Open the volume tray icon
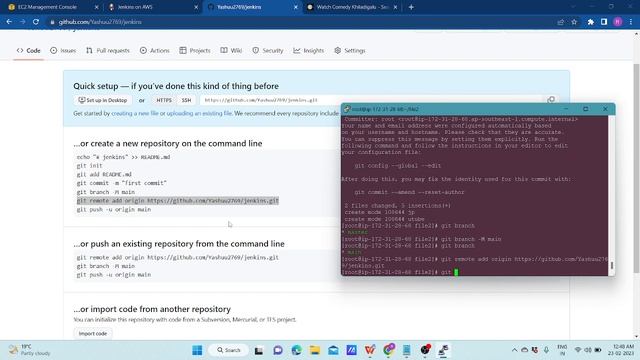The width and height of the screenshot is (640, 360). tap(588, 350)
